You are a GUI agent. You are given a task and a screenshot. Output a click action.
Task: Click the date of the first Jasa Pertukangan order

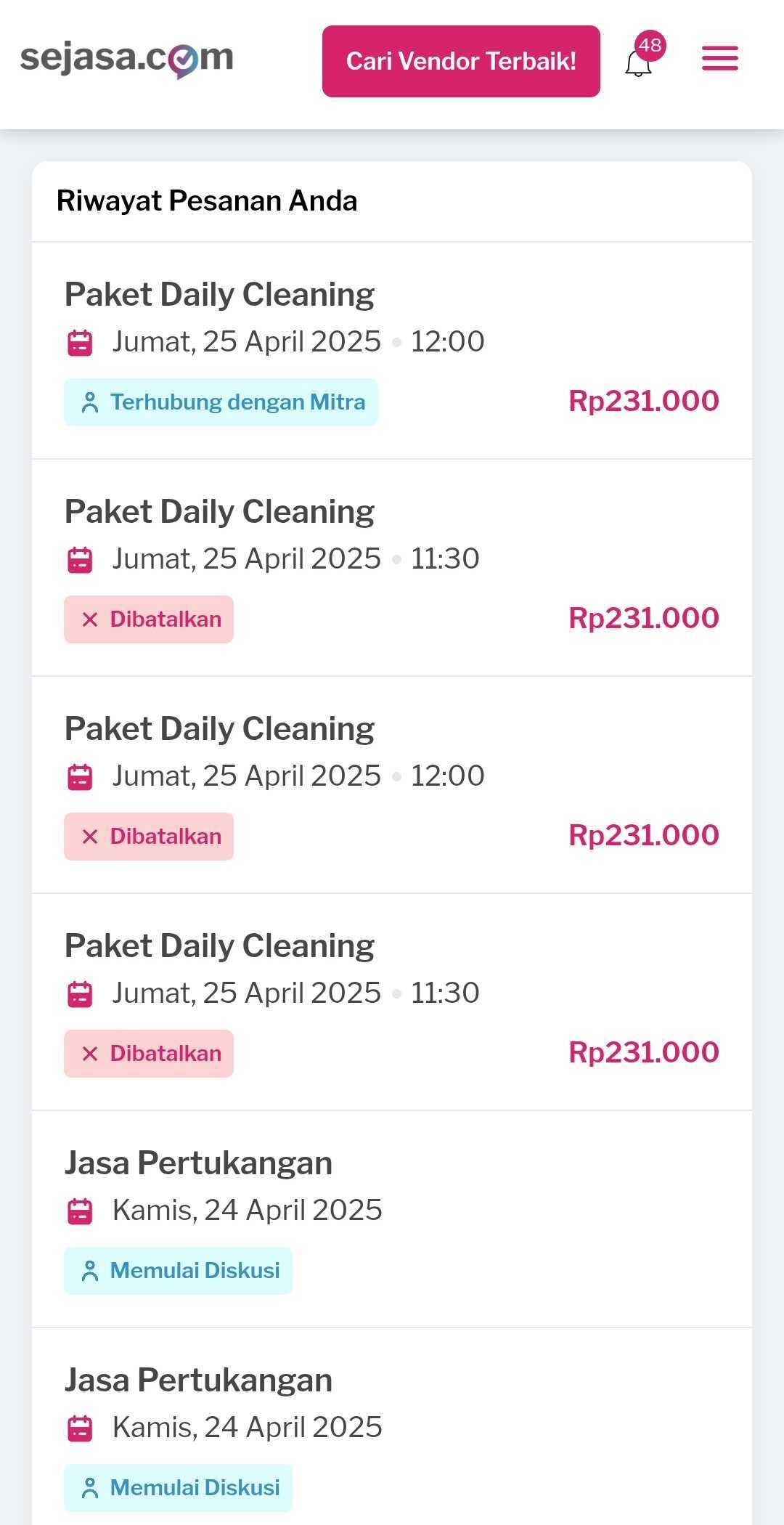247,1211
